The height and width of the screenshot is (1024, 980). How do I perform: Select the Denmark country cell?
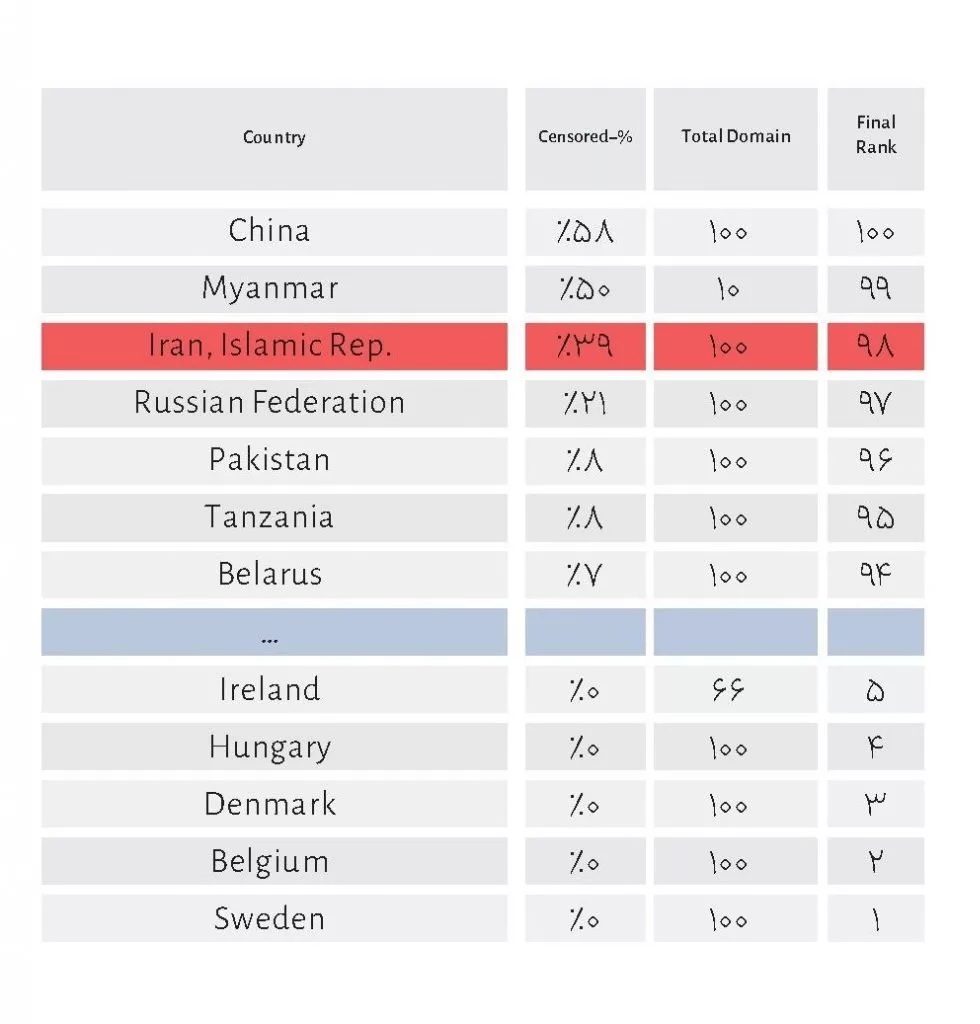point(270,804)
